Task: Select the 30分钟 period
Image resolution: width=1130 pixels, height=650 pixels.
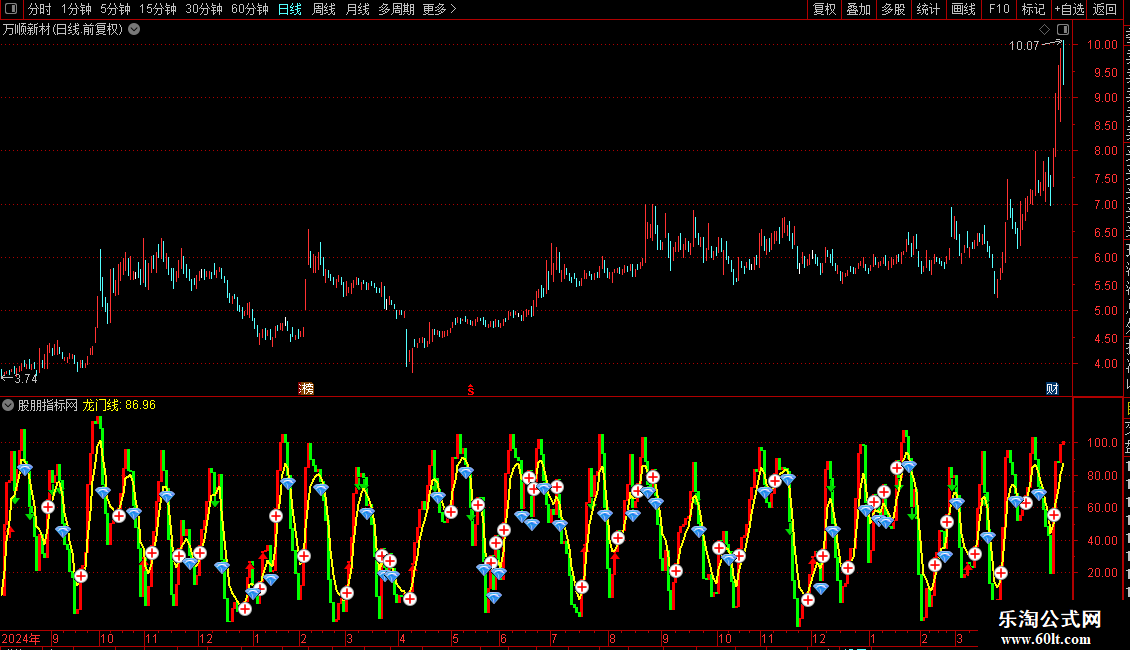Action: 204,9
